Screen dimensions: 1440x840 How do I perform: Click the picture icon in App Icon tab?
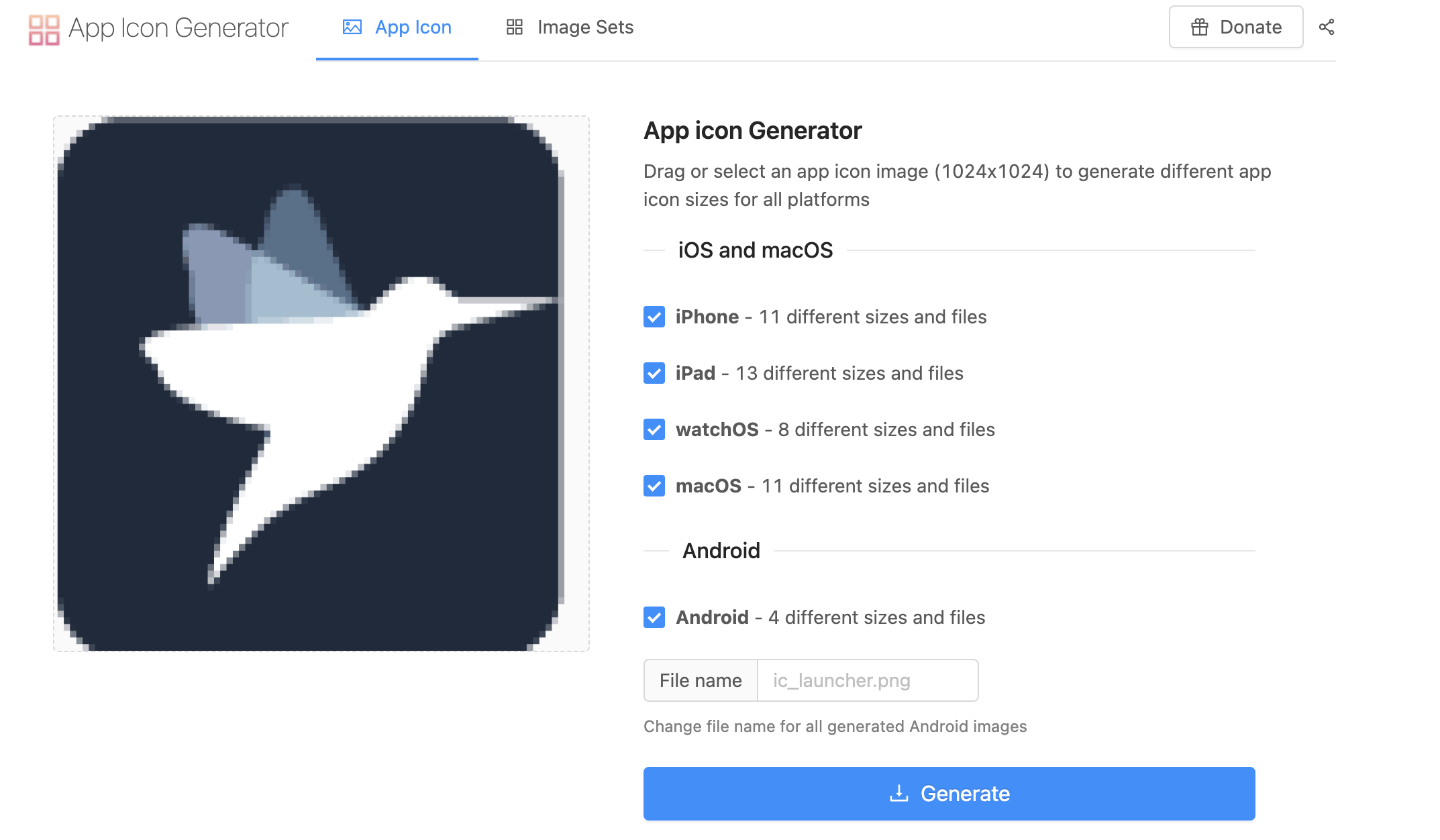pos(352,27)
